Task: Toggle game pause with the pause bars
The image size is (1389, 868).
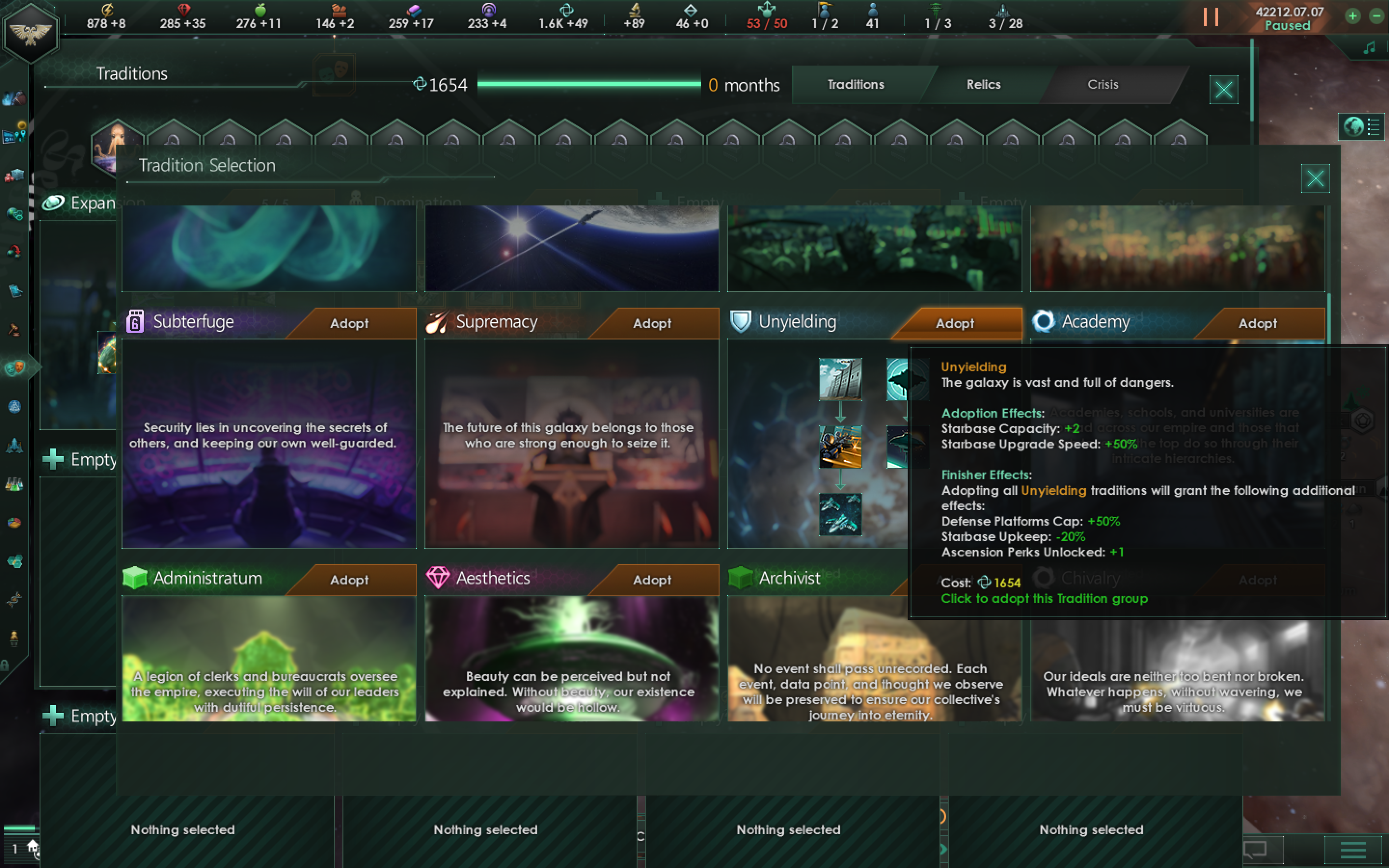Action: [1211, 17]
